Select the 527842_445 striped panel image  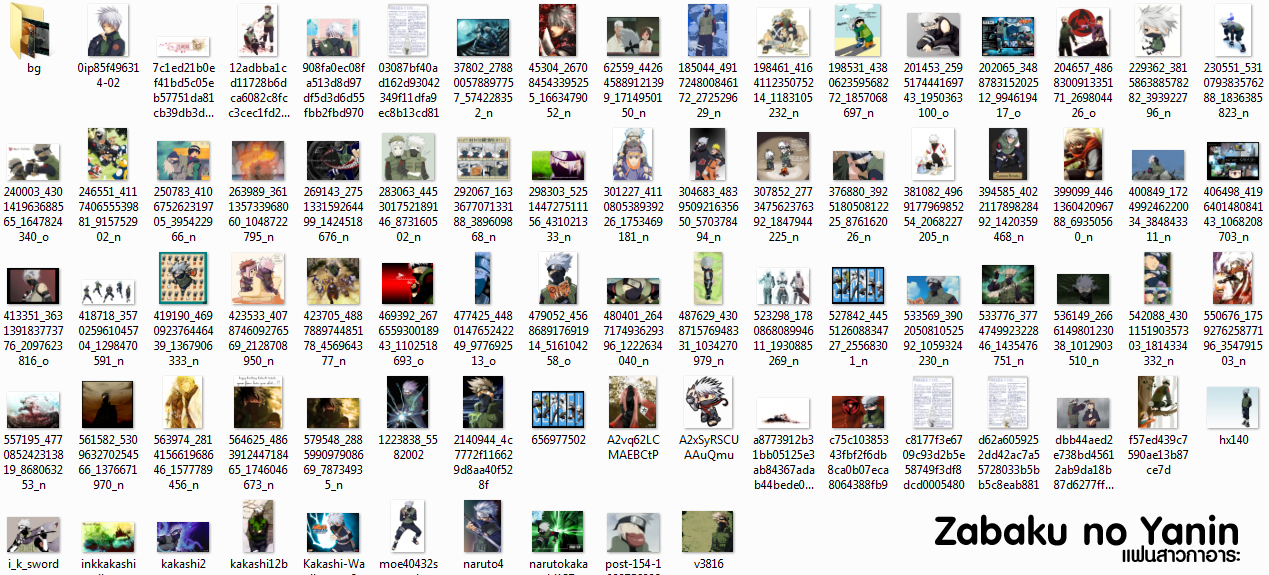click(858, 286)
